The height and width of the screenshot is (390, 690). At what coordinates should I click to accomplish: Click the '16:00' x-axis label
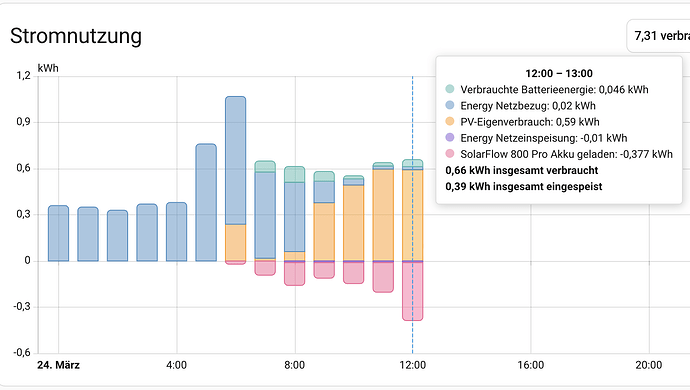tap(531, 365)
